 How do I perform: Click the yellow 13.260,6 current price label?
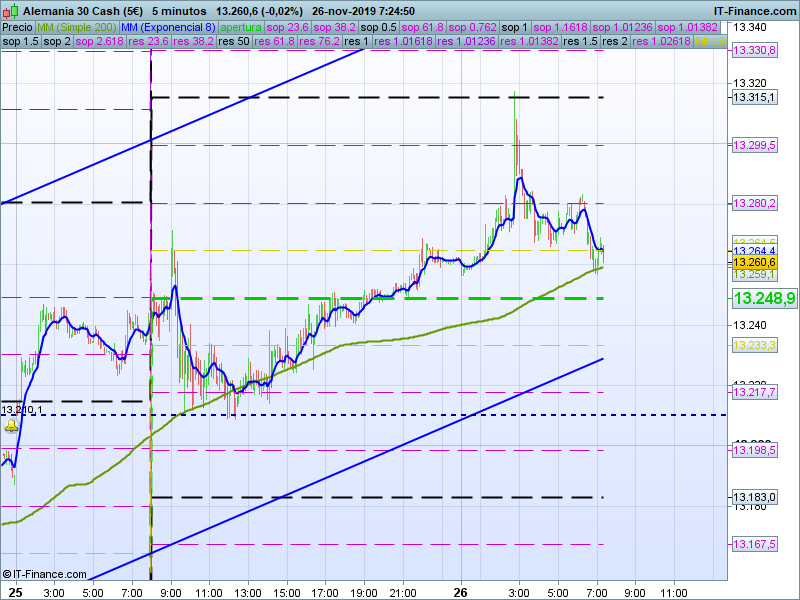tap(754, 262)
